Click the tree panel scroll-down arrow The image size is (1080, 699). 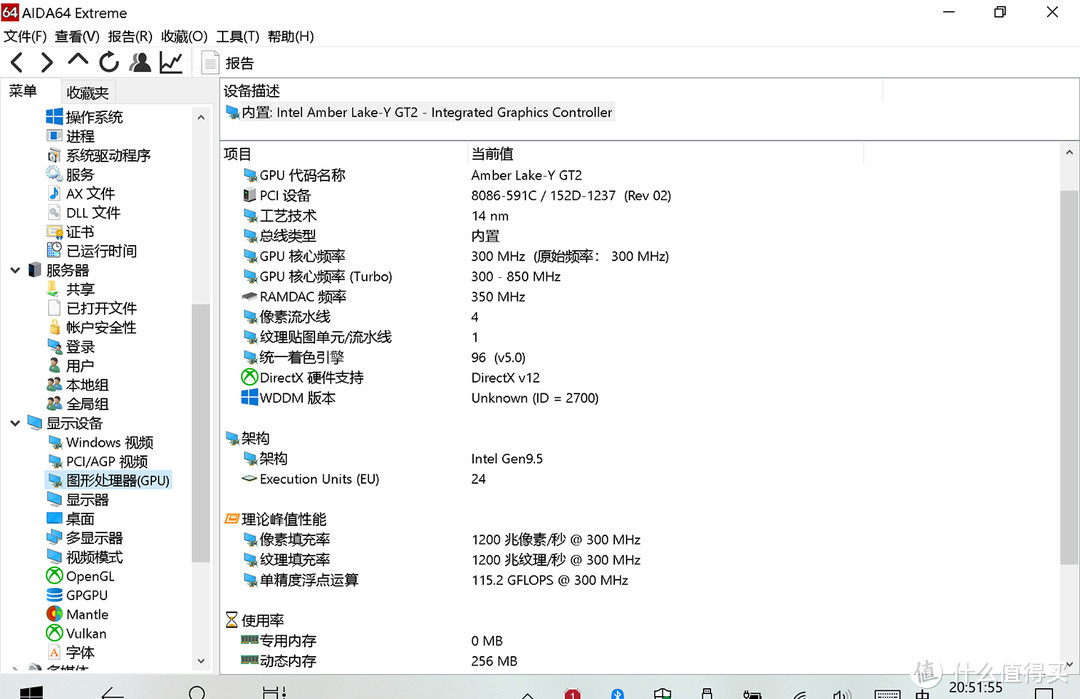click(x=201, y=660)
